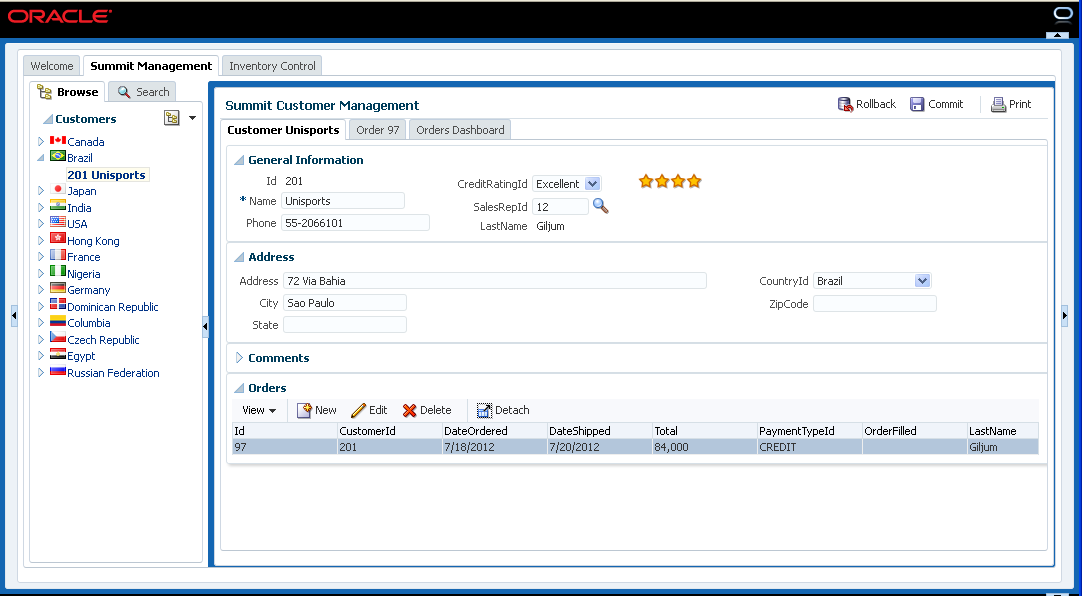Switch to the Inventory Control tab
This screenshot has height=596, width=1082.
[x=272, y=66]
